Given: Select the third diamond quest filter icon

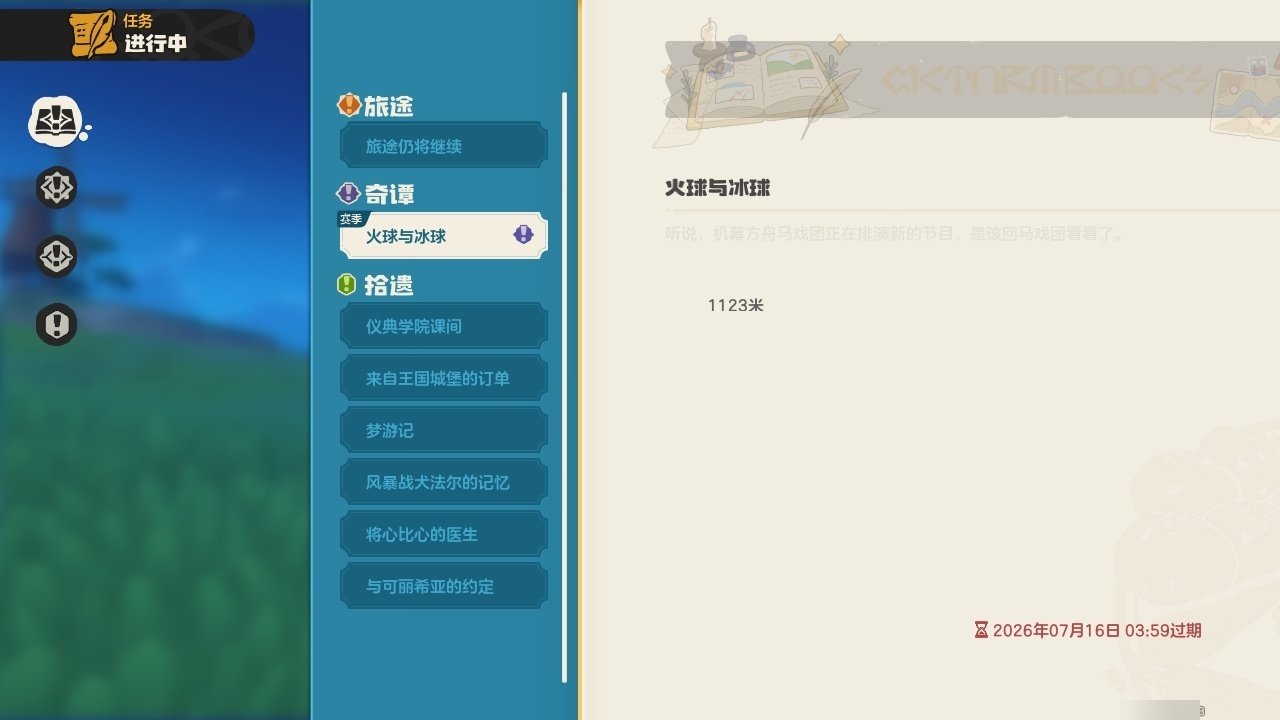Looking at the screenshot, I should click(56, 257).
